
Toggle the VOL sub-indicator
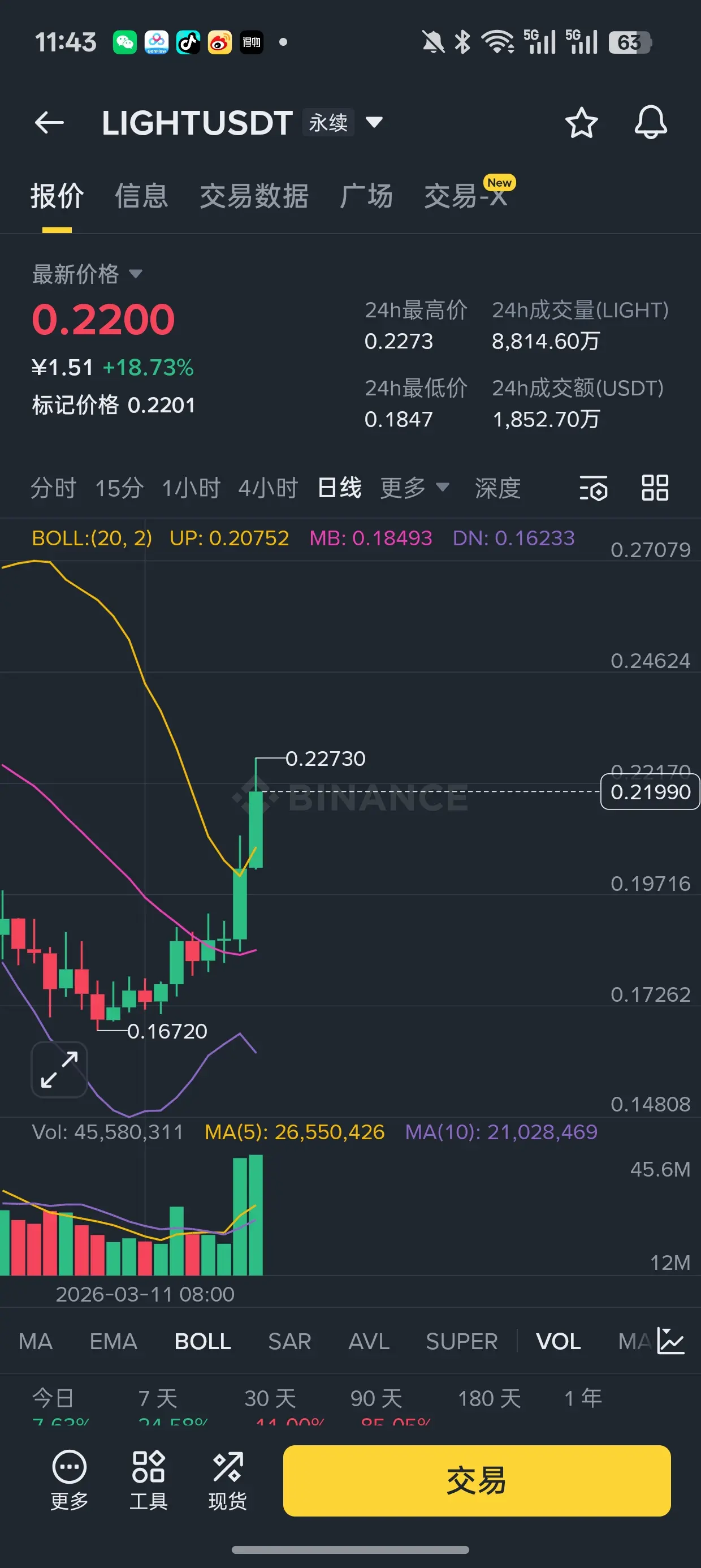point(558,1342)
